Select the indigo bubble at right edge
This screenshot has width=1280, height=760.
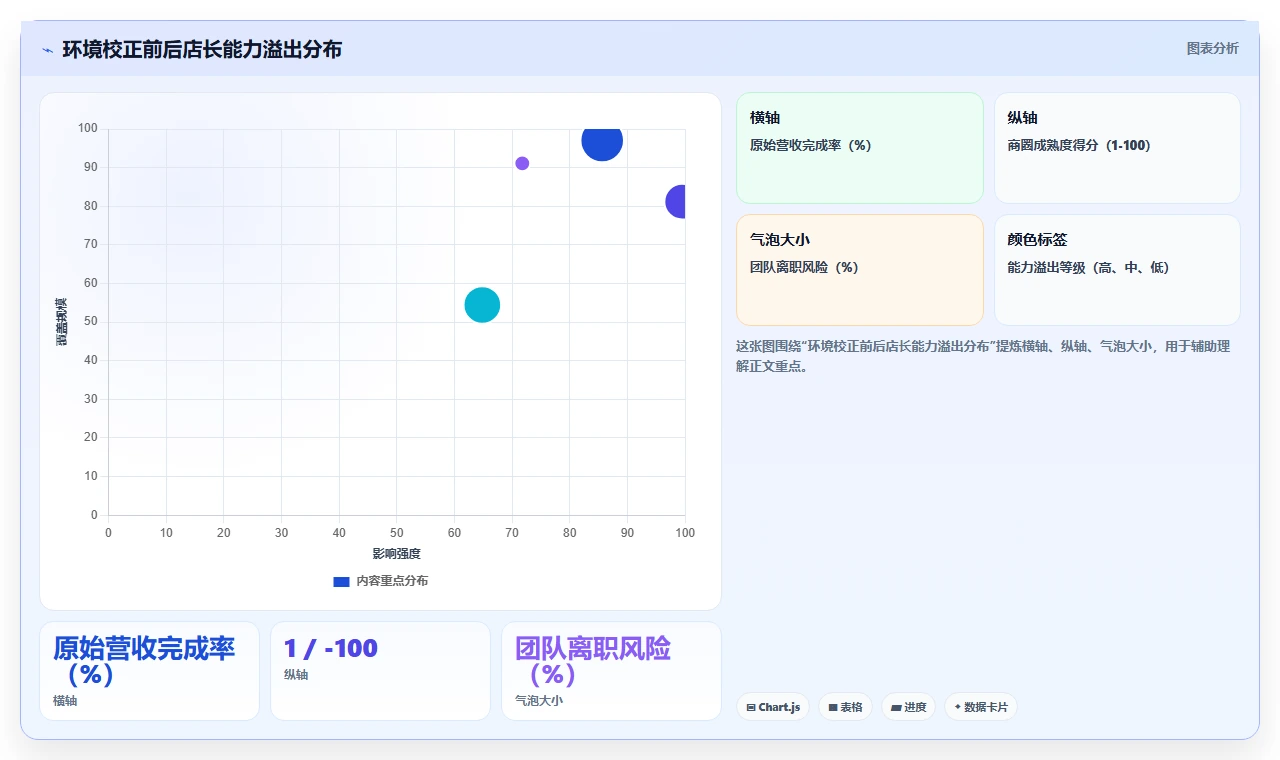pos(677,202)
